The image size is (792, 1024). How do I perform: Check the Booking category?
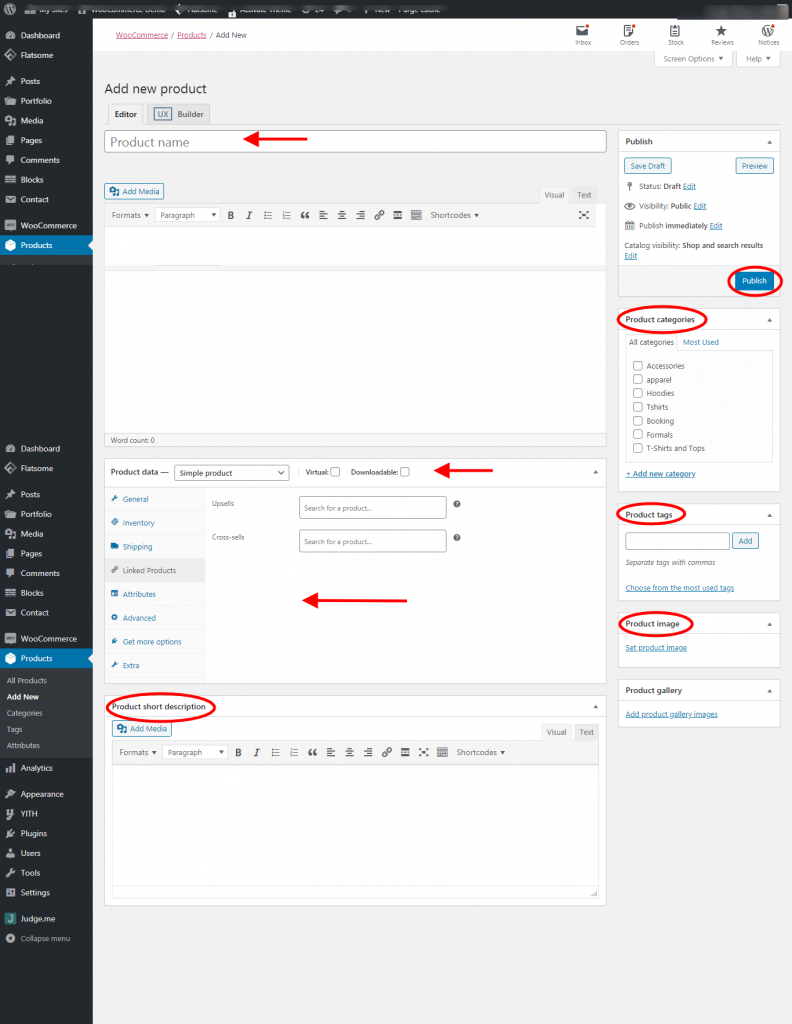pyautogui.click(x=638, y=421)
